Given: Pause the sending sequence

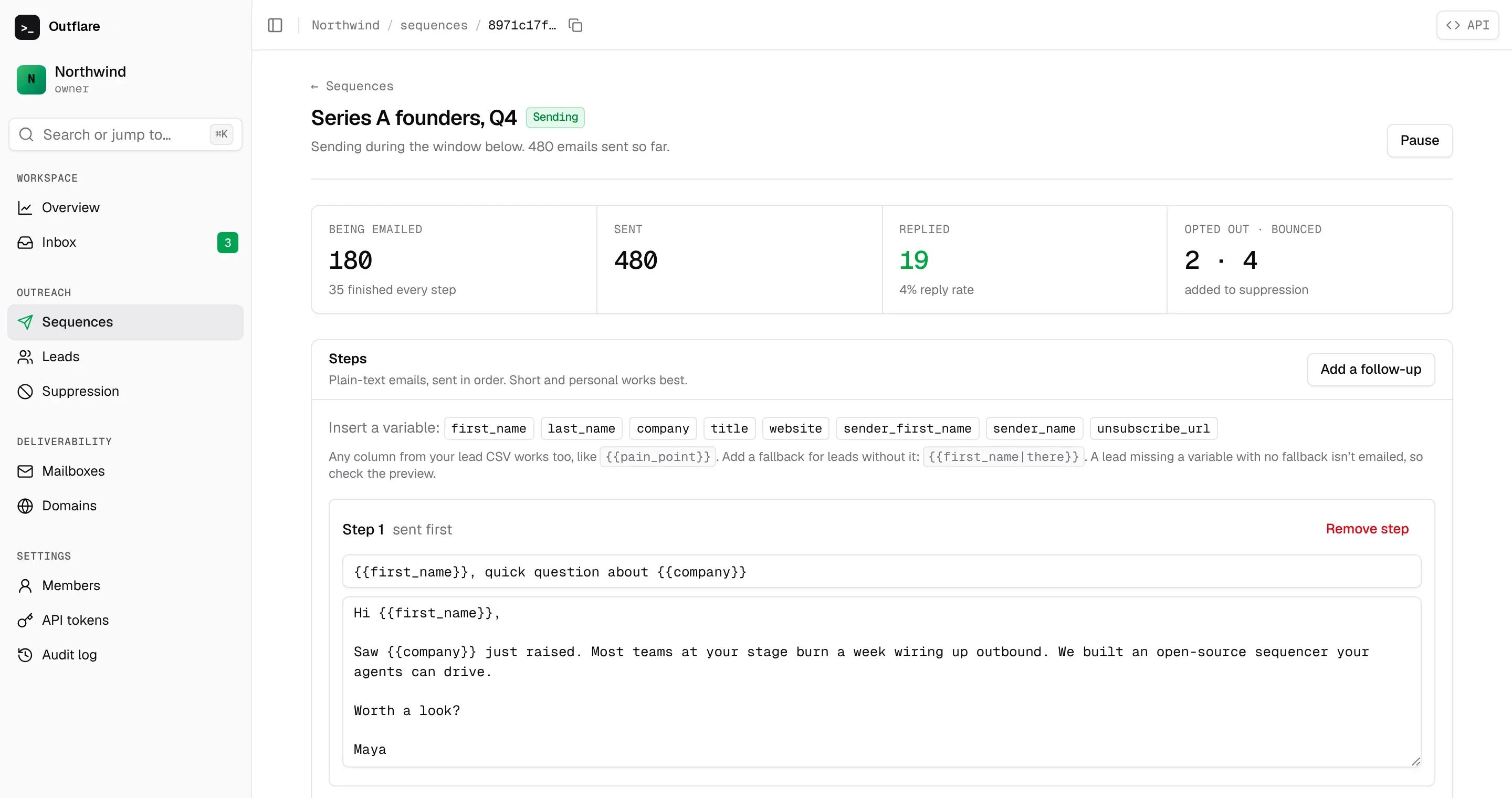Looking at the screenshot, I should coord(1419,140).
